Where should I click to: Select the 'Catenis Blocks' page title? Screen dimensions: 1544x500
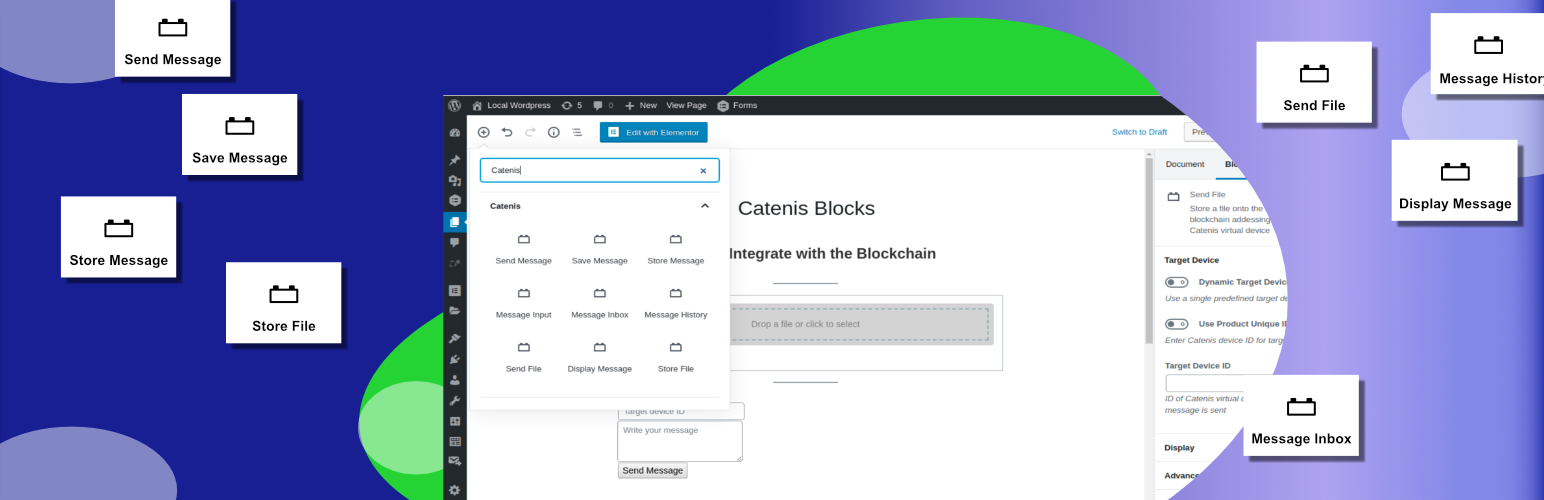tap(806, 208)
